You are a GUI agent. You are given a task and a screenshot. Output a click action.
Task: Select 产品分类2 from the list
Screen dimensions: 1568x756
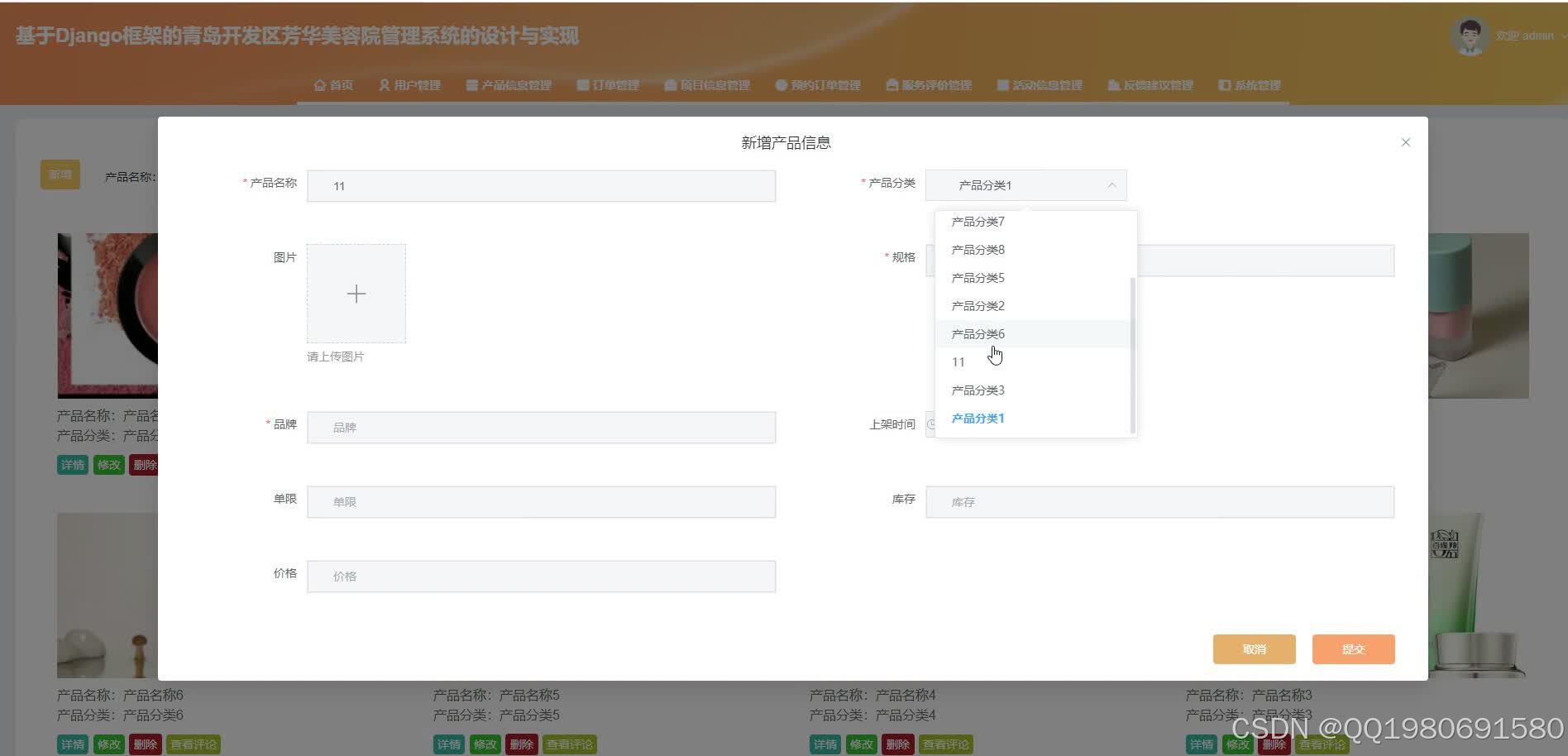[x=1035, y=306]
